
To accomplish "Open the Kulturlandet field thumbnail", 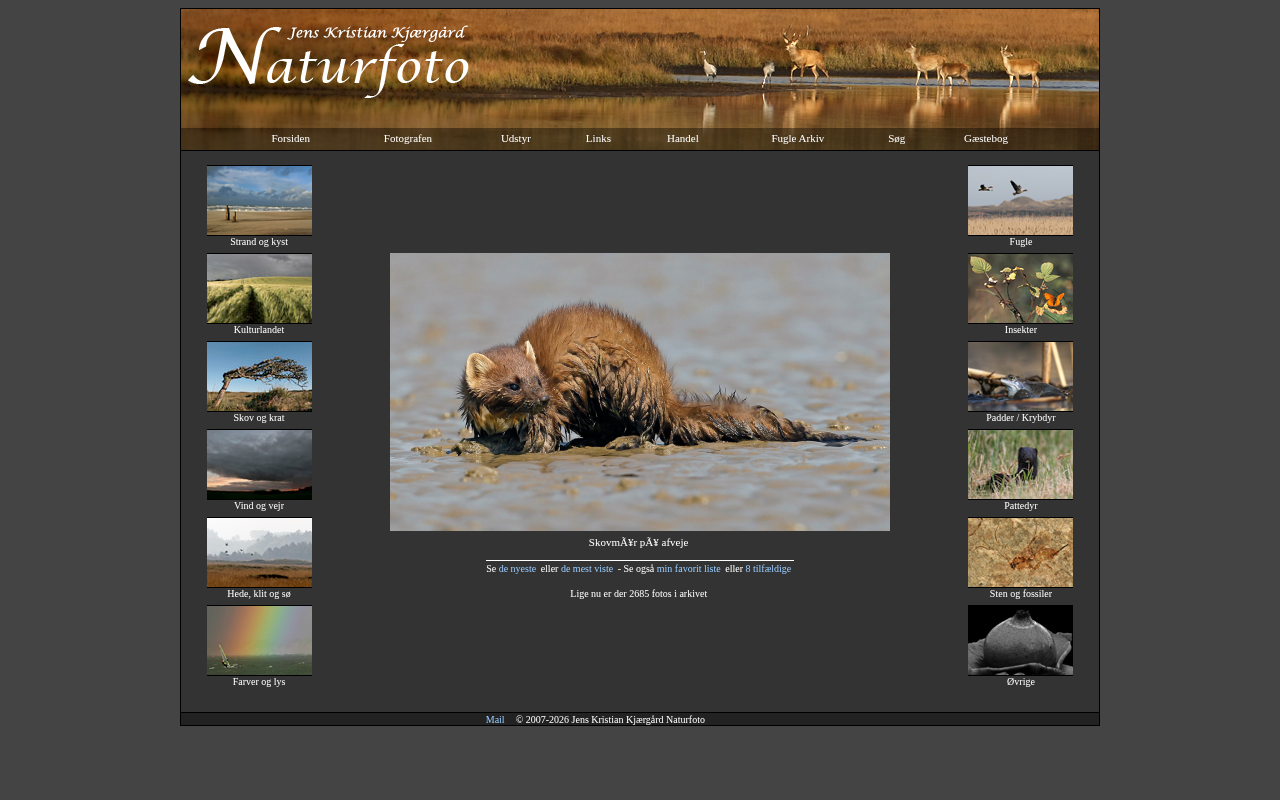I will pos(259,288).
